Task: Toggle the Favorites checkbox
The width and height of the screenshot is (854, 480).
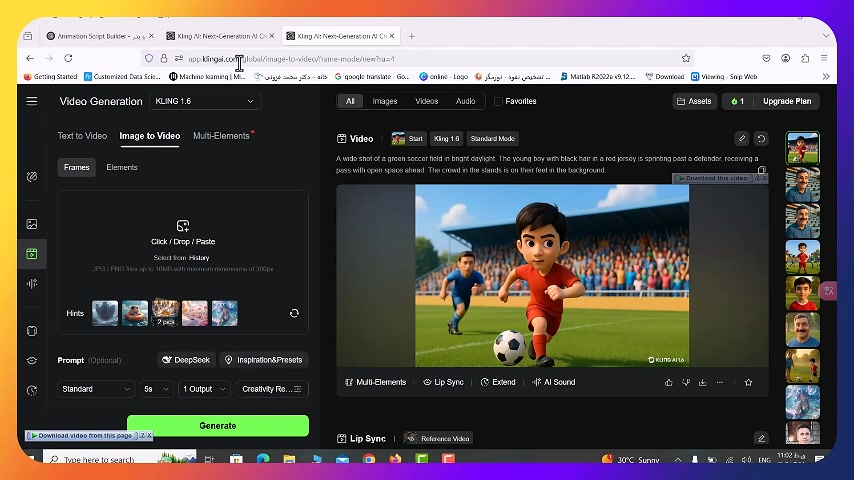Action: tap(498, 101)
